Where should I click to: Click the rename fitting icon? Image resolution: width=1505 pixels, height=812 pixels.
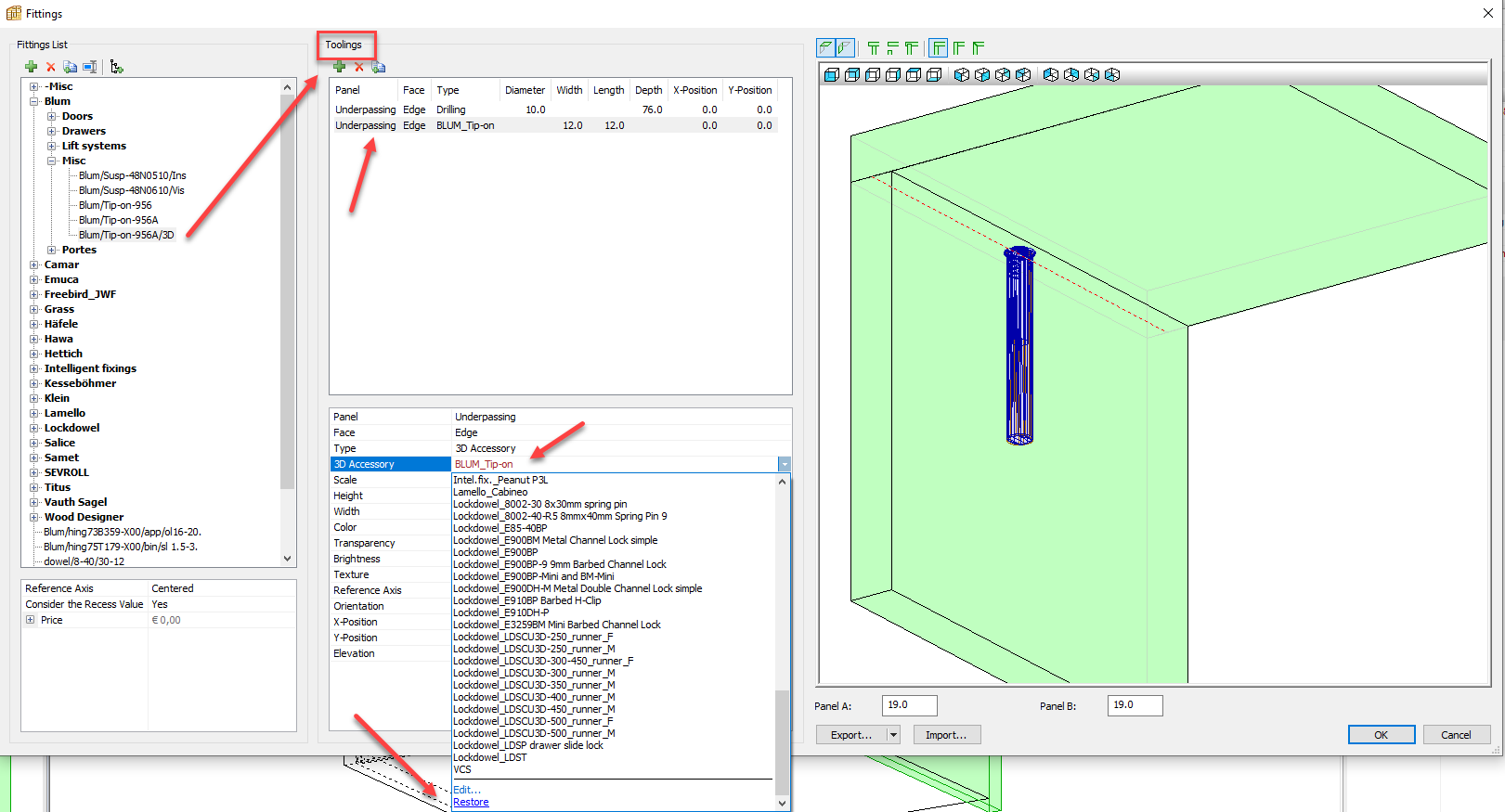pos(90,67)
